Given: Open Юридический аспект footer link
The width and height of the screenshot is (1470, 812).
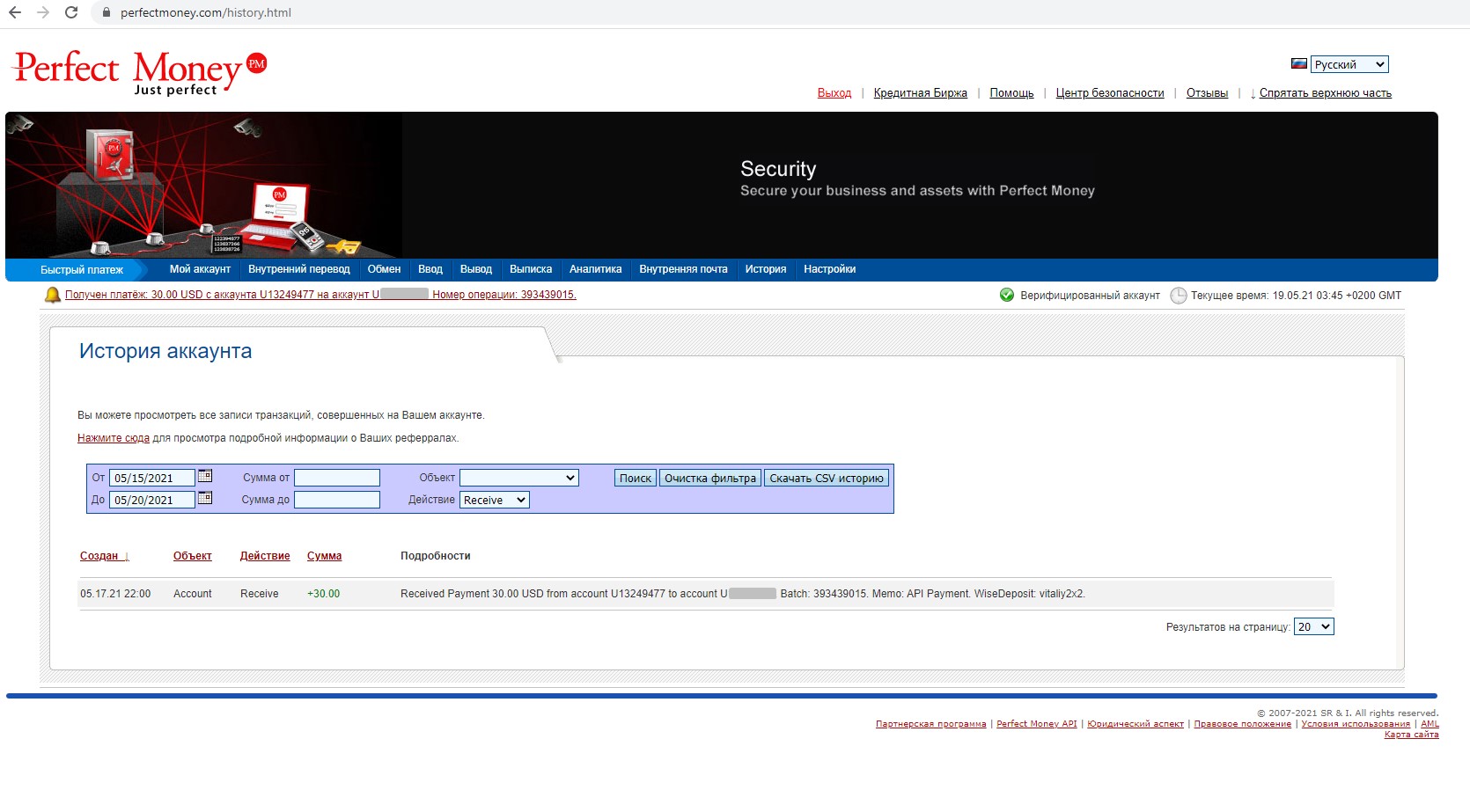Looking at the screenshot, I should click(x=1136, y=724).
